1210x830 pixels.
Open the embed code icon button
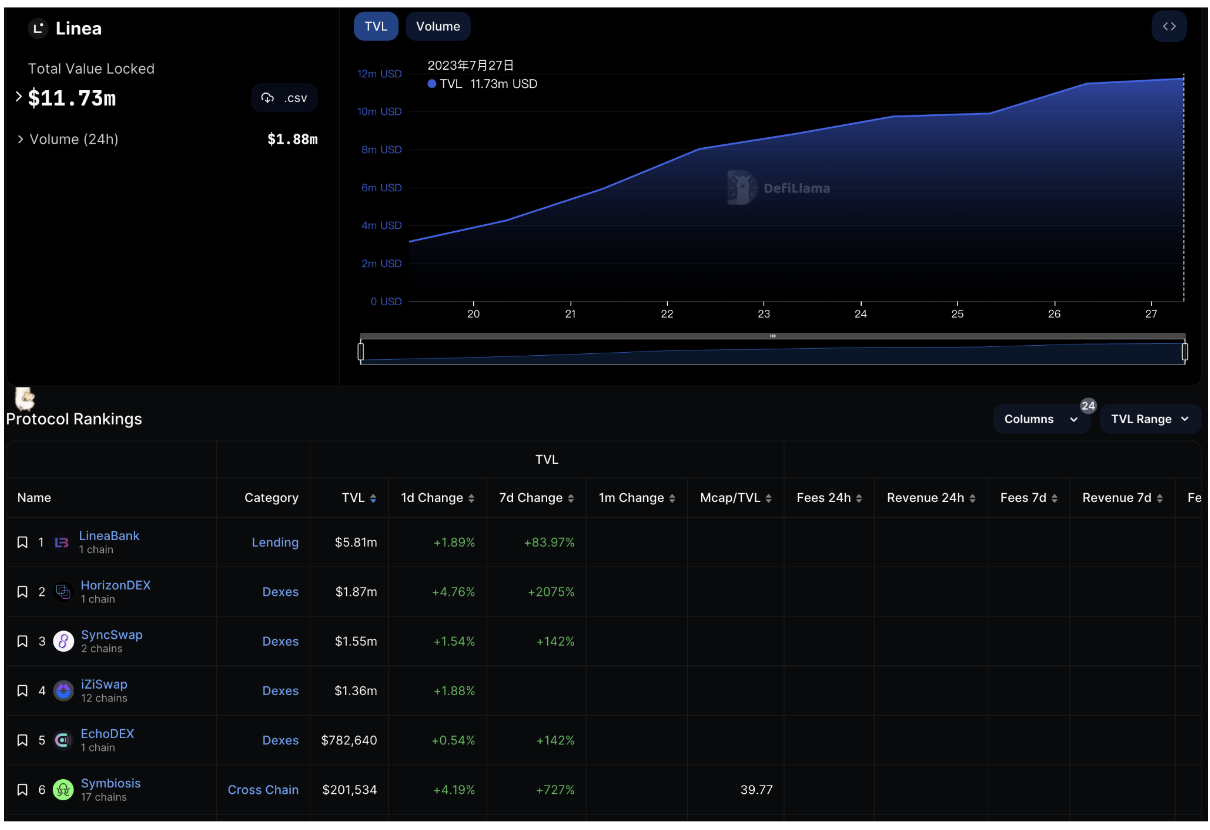(x=1169, y=27)
